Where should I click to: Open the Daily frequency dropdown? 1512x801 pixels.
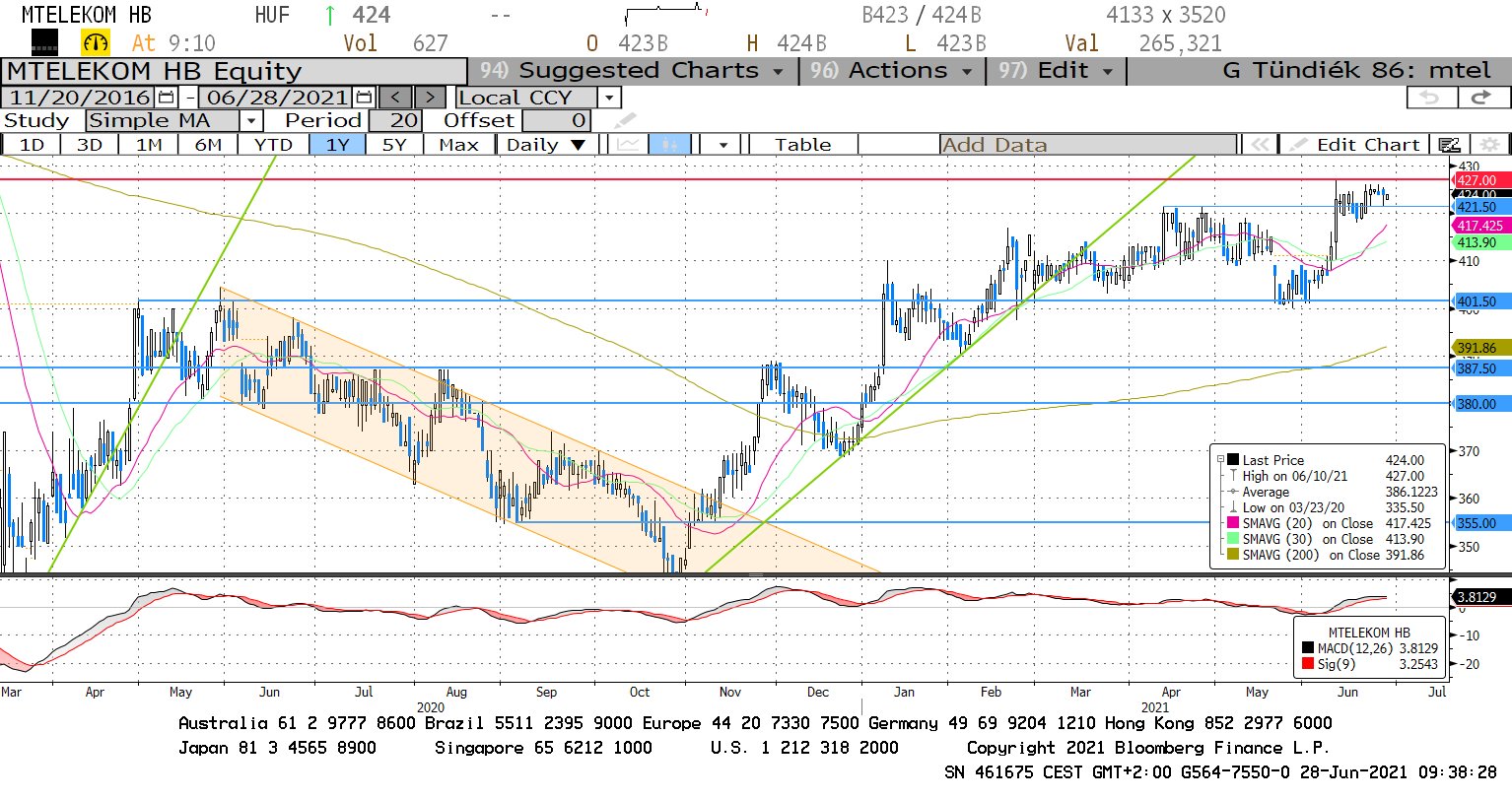point(546,145)
